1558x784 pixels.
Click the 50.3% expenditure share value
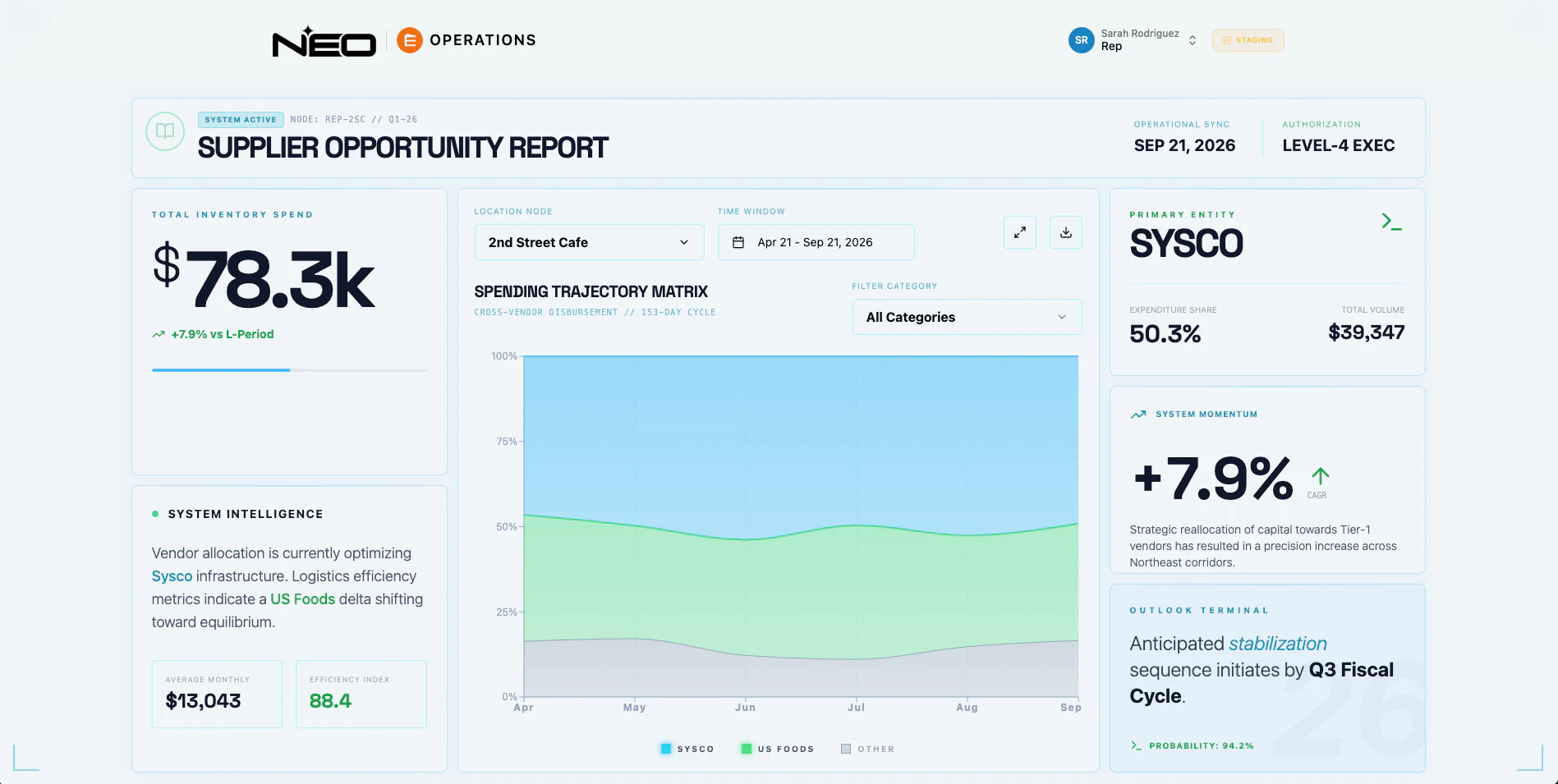[1165, 334]
